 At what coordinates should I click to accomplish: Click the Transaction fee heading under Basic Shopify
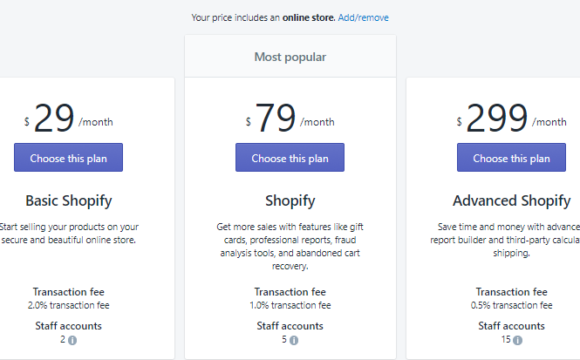(x=68, y=292)
